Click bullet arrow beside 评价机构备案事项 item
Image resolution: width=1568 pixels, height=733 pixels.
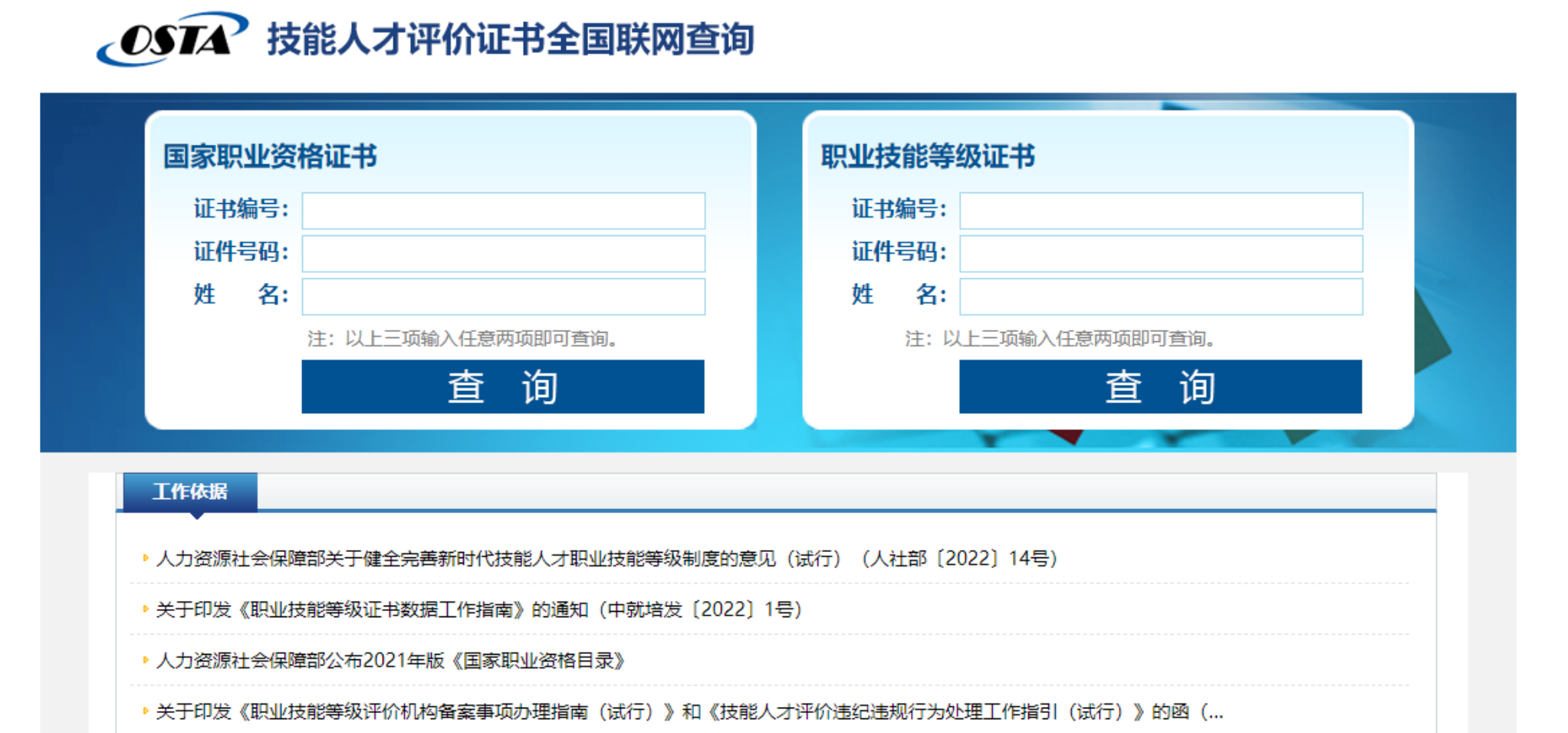pyautogui.click(x=145, y=712)
